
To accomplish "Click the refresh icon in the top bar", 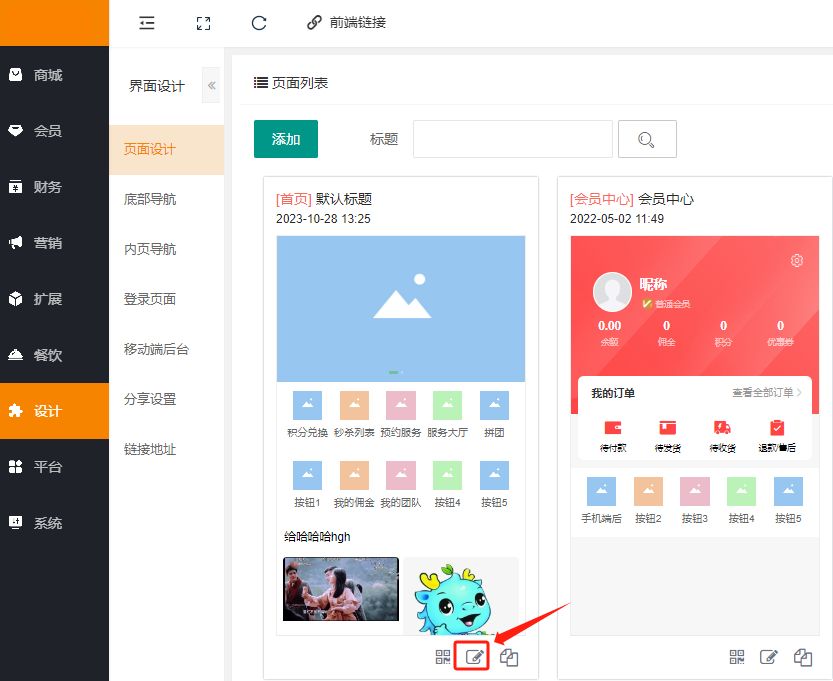I will point(259,23).
